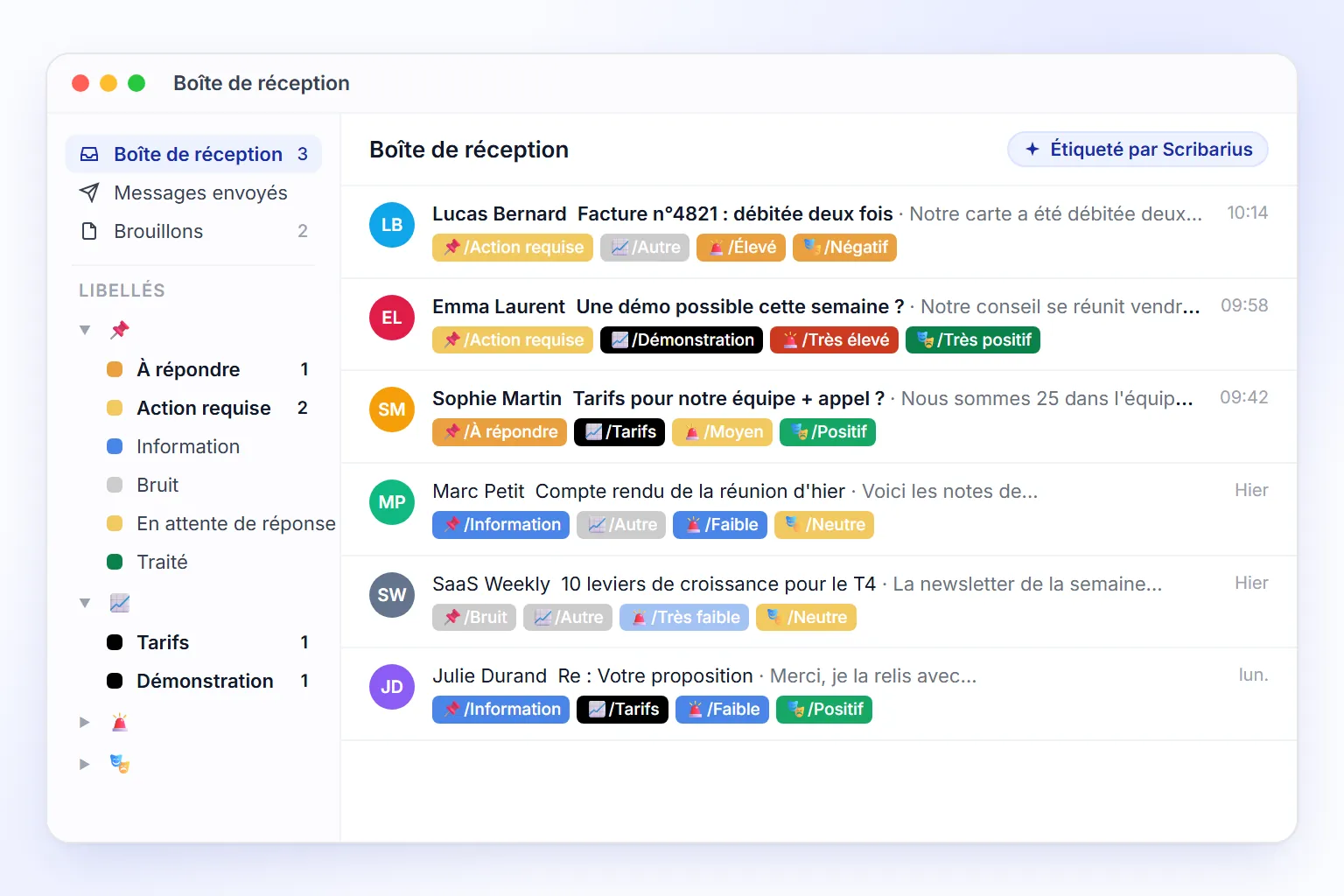Collapse the pushpin label group
1344x896 pixels.
[85, 330]
